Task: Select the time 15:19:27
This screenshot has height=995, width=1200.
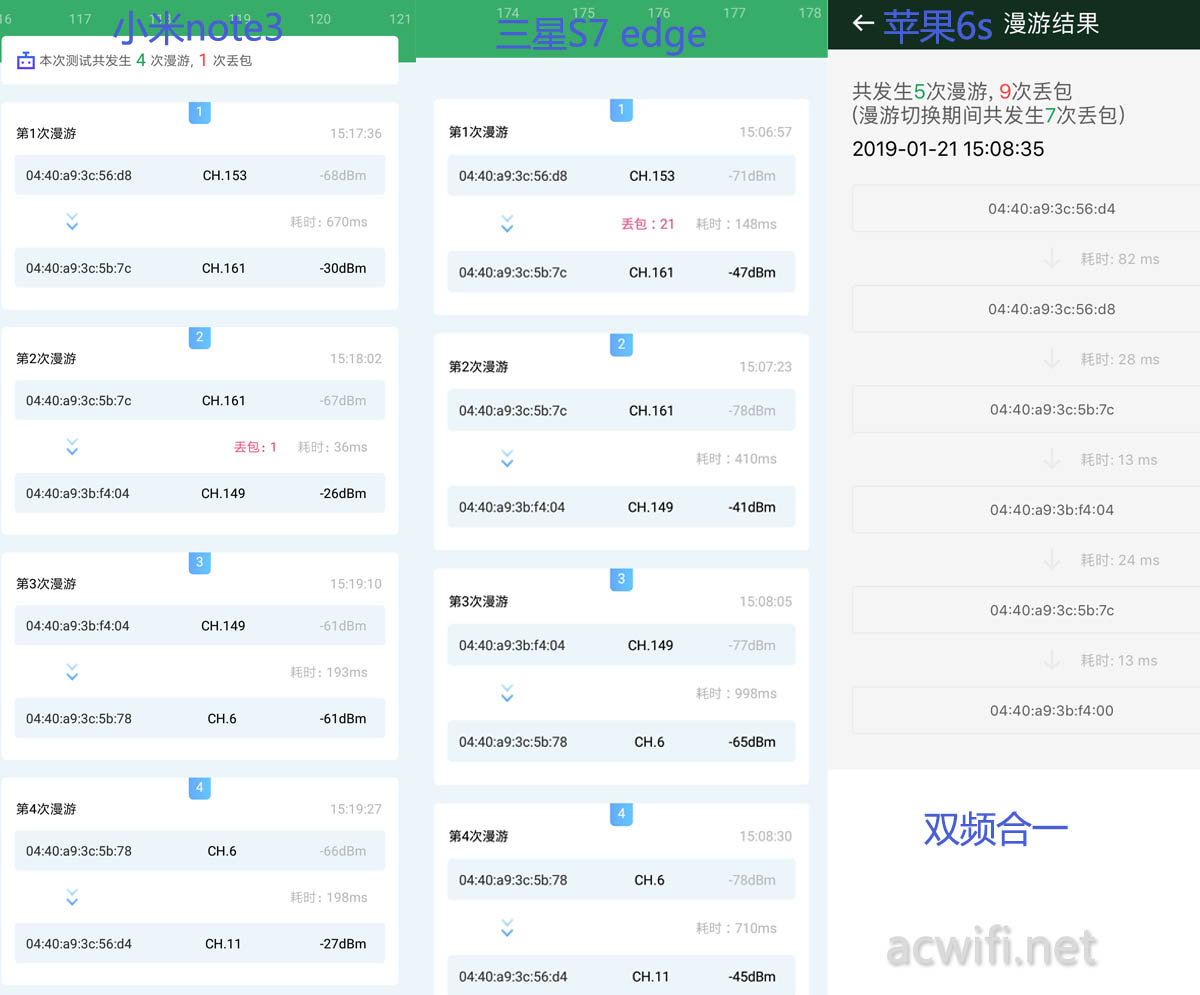Action: [x=356, y=808]
